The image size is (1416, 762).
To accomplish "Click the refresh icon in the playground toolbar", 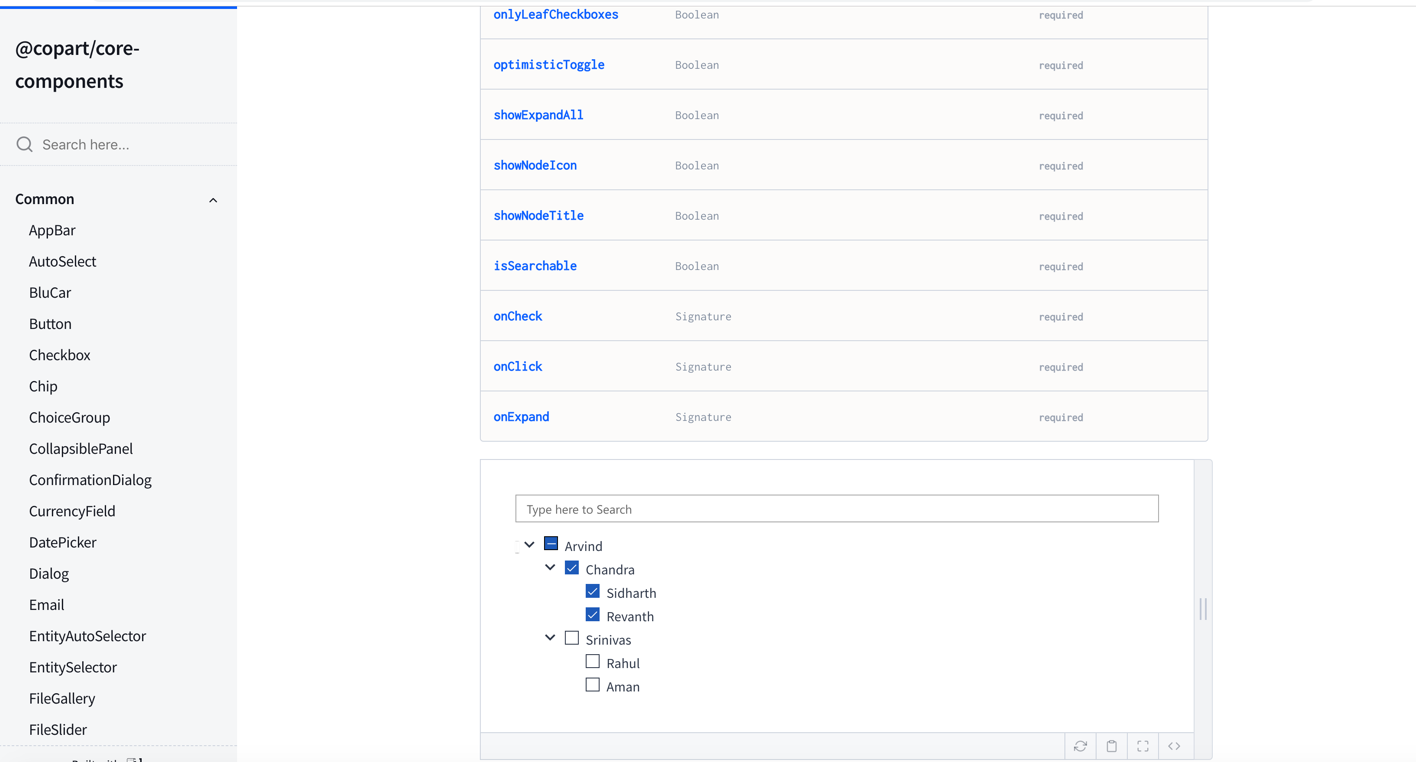I will click(x=1080, y=746).
